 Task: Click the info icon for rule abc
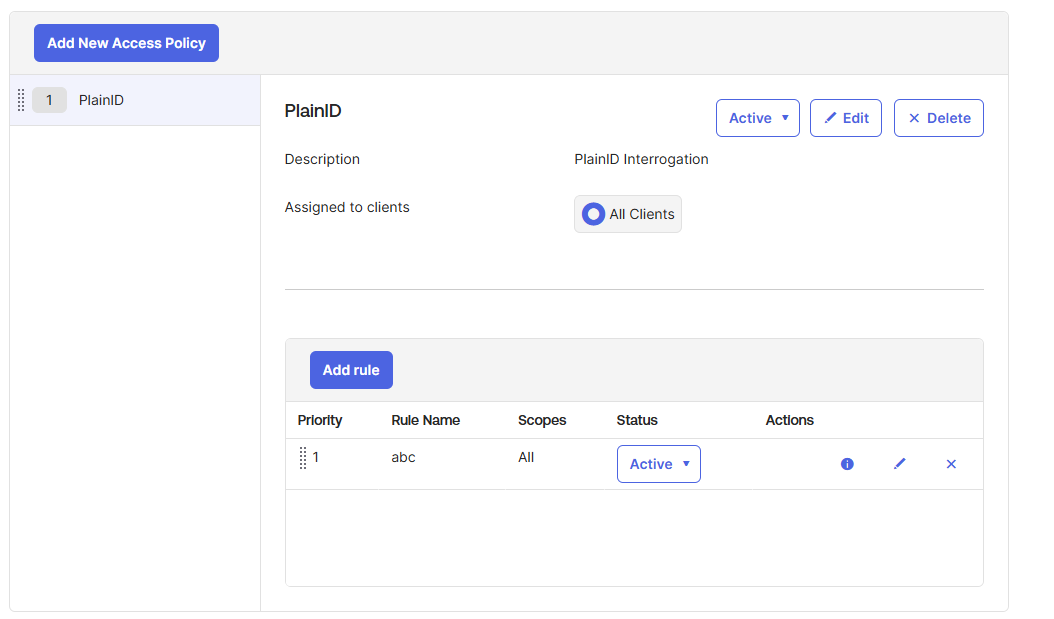coord(847,464)
